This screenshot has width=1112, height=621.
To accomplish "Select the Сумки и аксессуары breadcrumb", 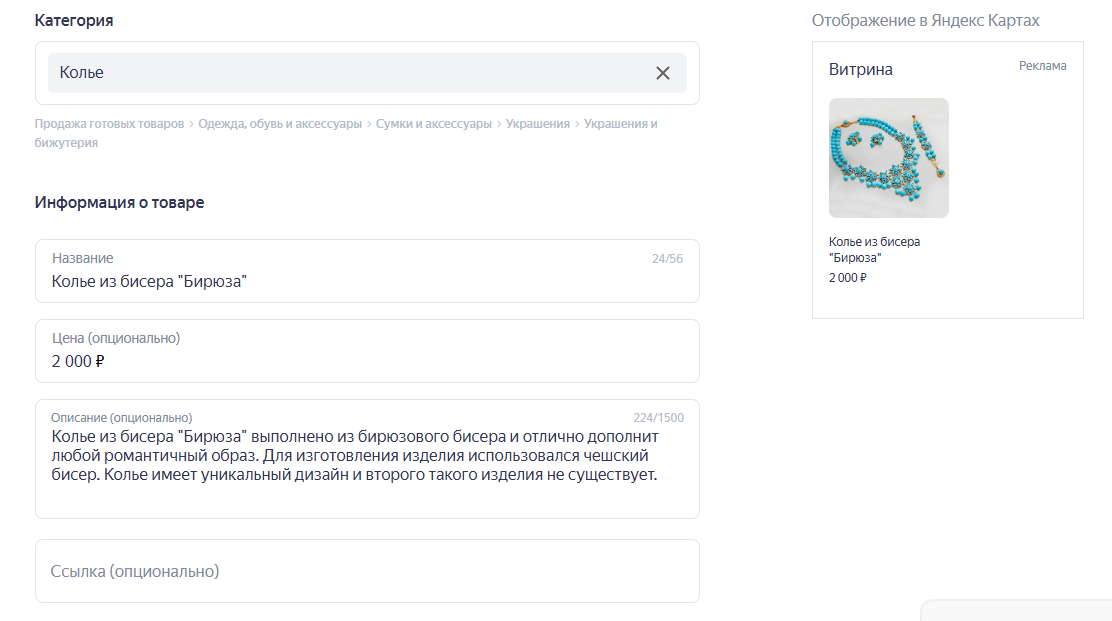I will [434, 124].
